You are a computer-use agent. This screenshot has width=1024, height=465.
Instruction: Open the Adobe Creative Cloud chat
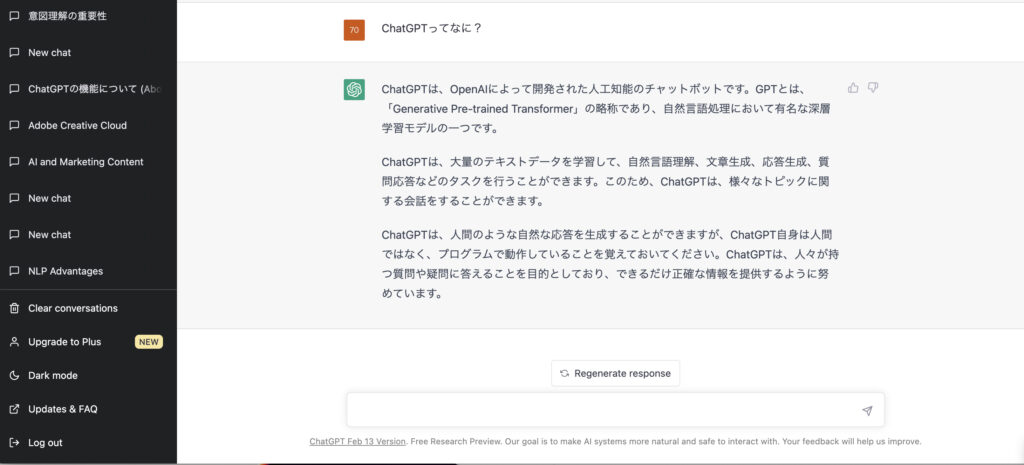tap(77, 125)
